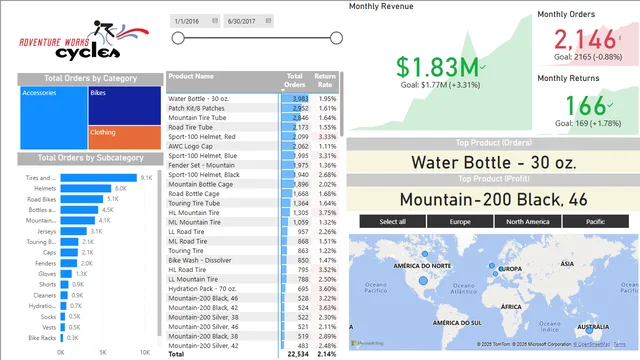Click the North America map bubble
The width and height of the screenshot is (640, 360).
423,281
